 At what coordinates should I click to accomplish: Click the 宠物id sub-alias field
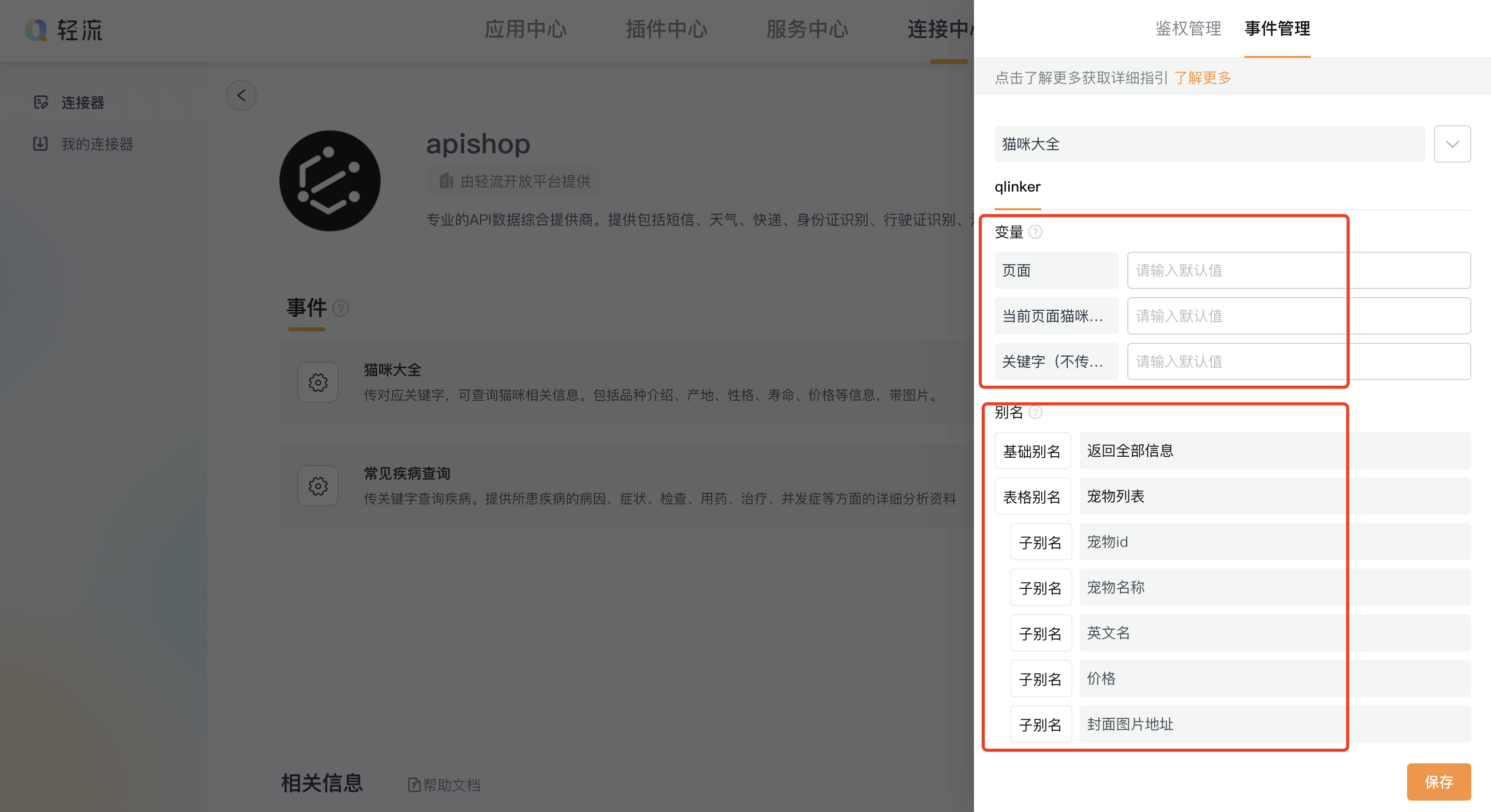1275,542
